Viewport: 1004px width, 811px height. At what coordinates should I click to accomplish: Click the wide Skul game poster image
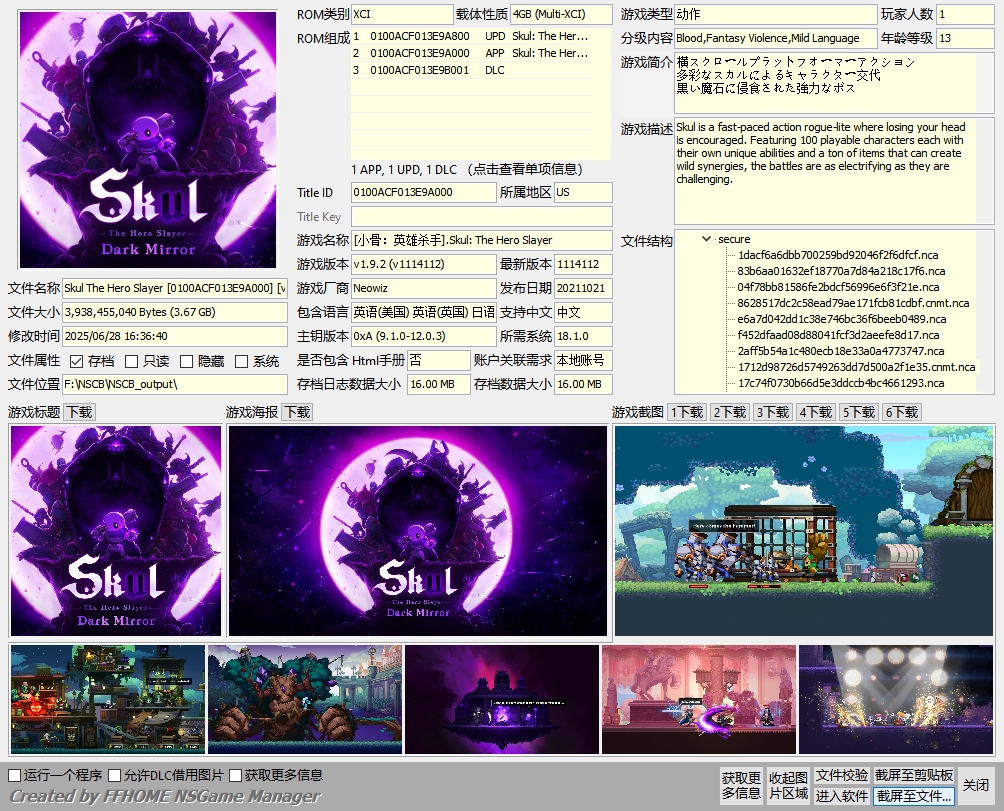(x=417, y=531)
